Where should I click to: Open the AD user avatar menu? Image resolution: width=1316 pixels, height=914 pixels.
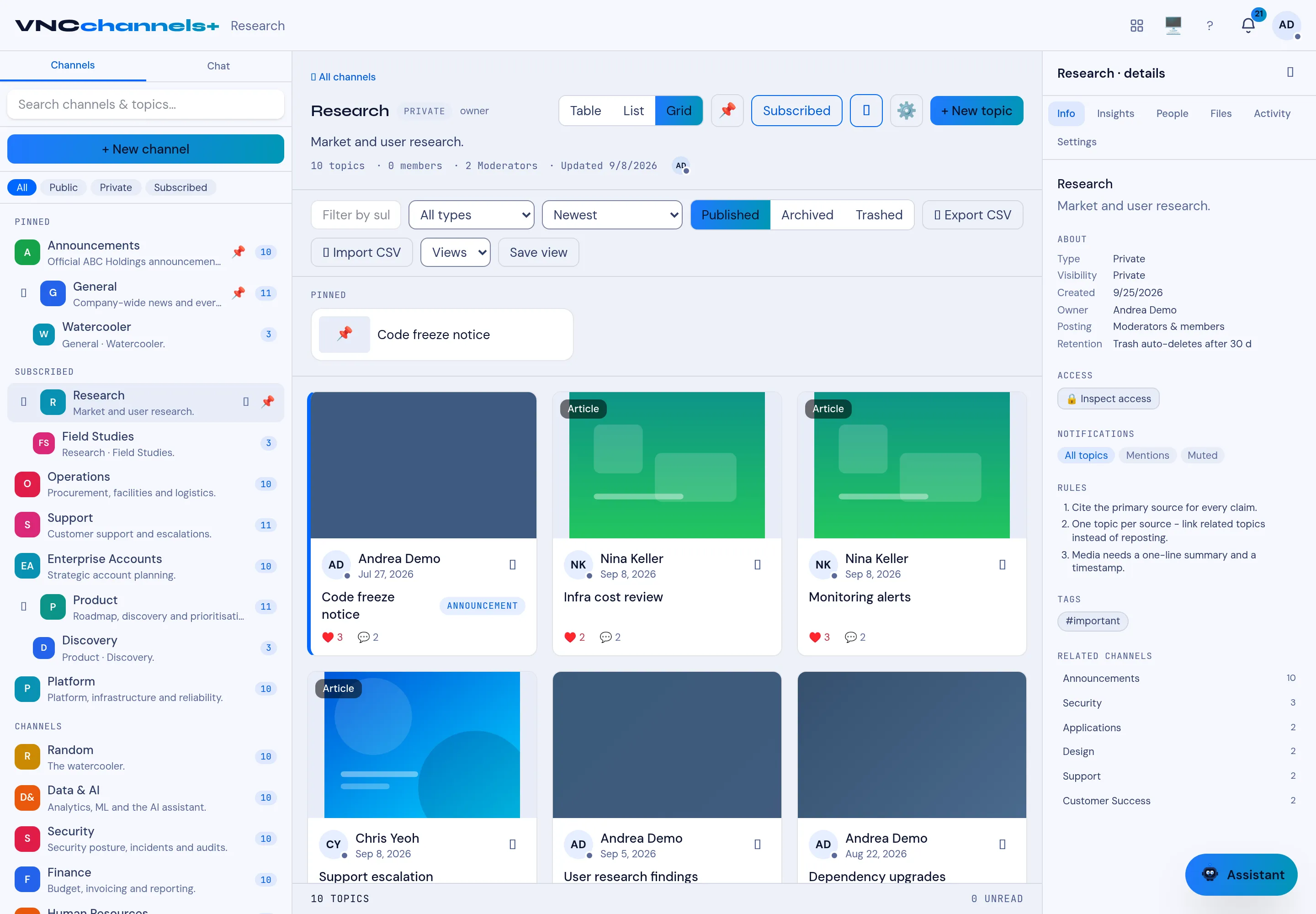1286,25
